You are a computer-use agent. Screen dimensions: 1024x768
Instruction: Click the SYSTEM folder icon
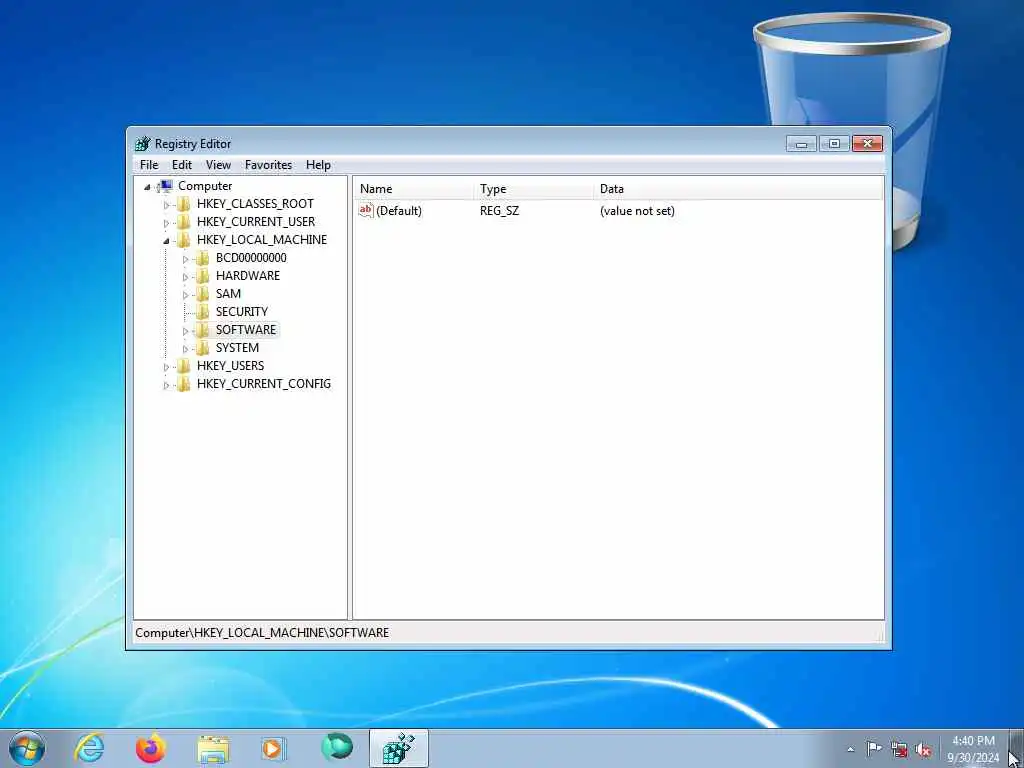click(x=202, y=347)
